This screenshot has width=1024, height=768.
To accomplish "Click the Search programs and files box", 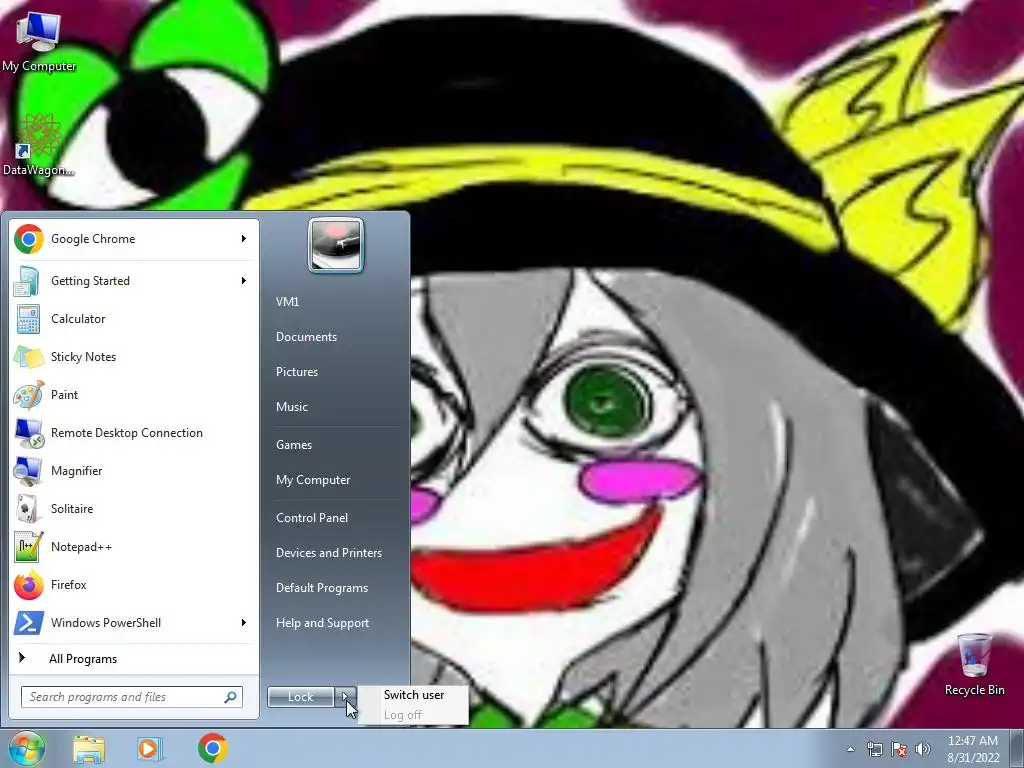I will point(132,697).
